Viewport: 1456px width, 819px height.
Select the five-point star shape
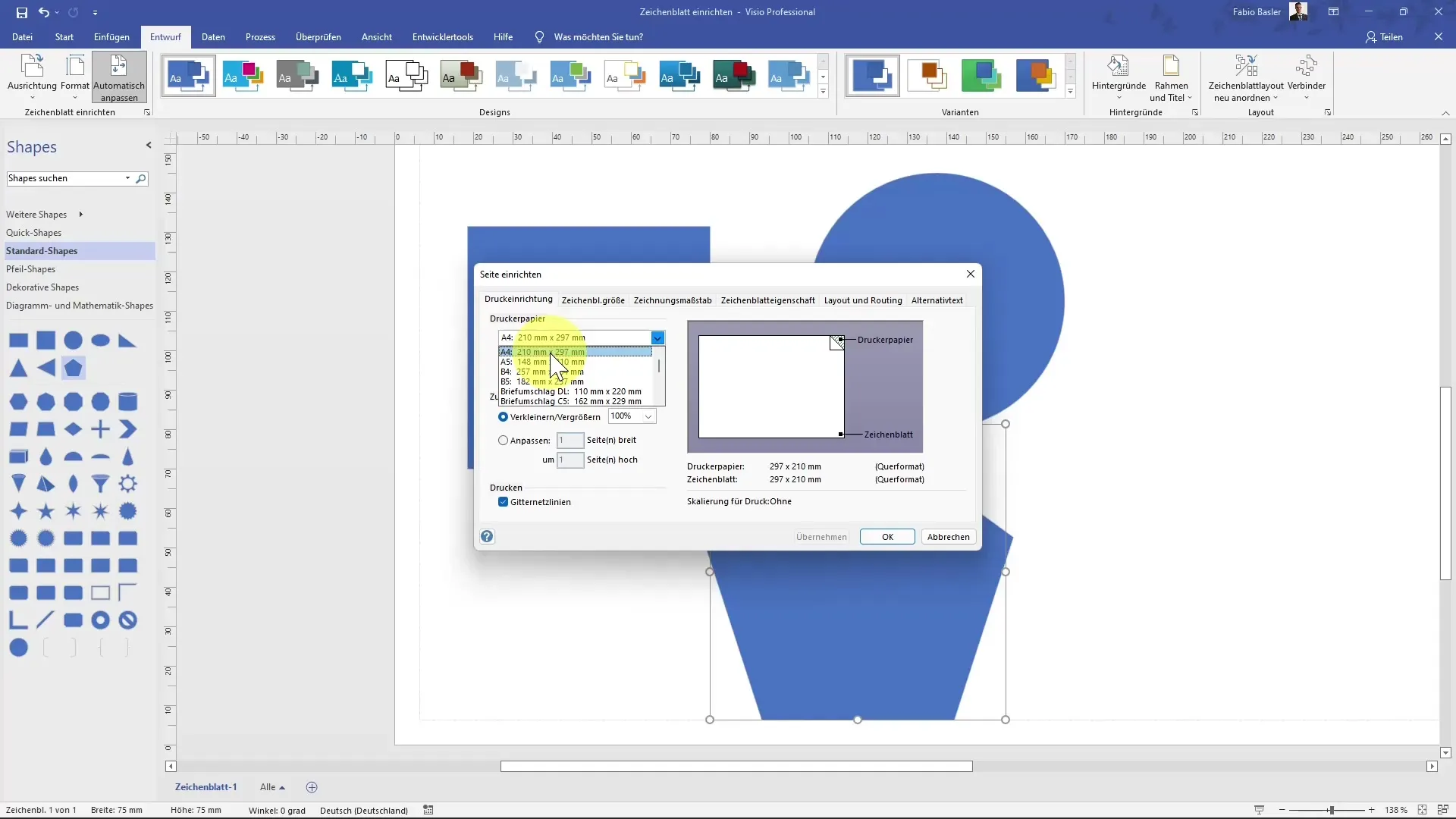click(46, 511)
